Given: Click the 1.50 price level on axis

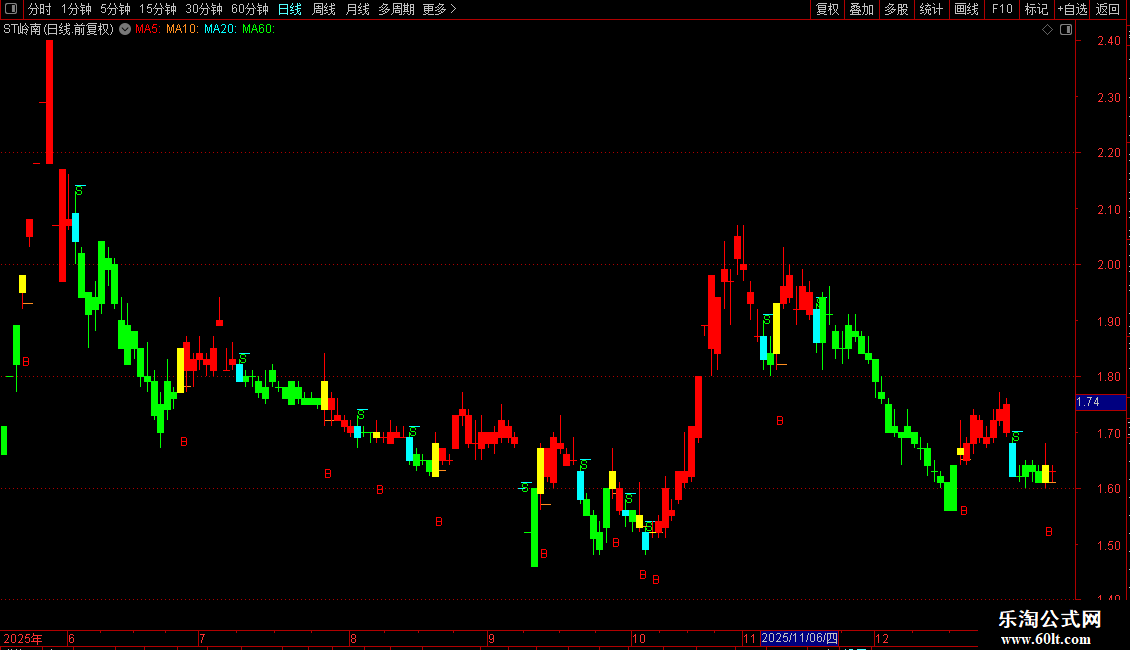Looking at the screenshot, I should point(1108,546).
